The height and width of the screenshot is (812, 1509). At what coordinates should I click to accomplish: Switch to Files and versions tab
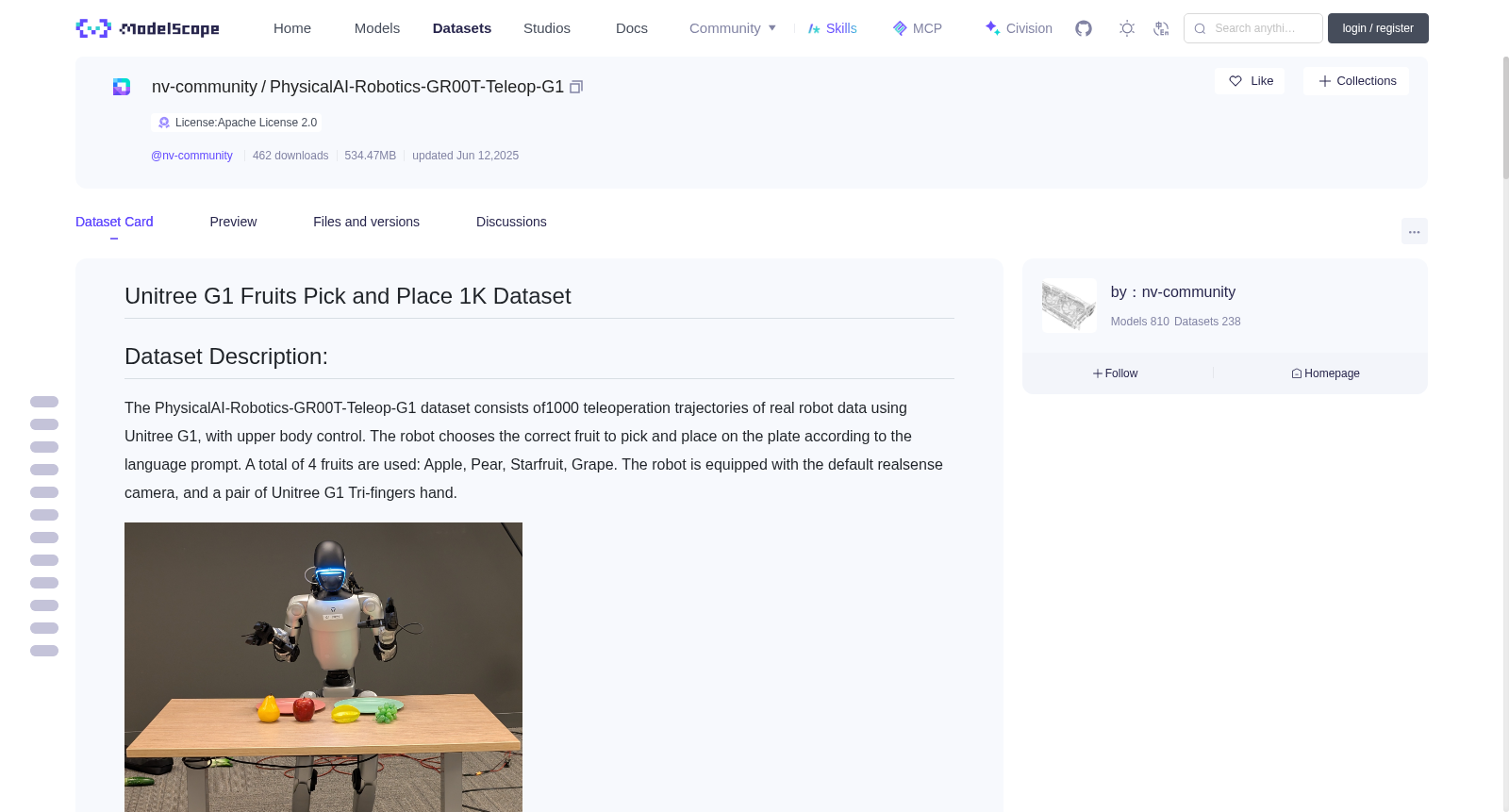click(366, 222)
